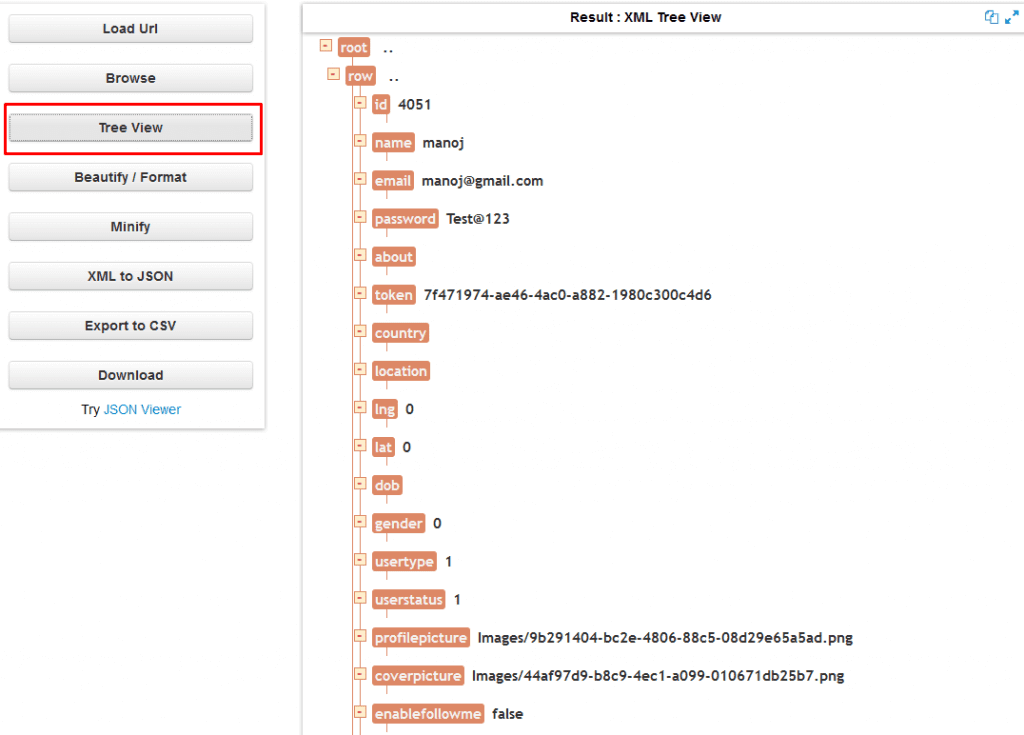Collapse the id node toggle
Screen dimensions: 1024x735
coord(360,103)
